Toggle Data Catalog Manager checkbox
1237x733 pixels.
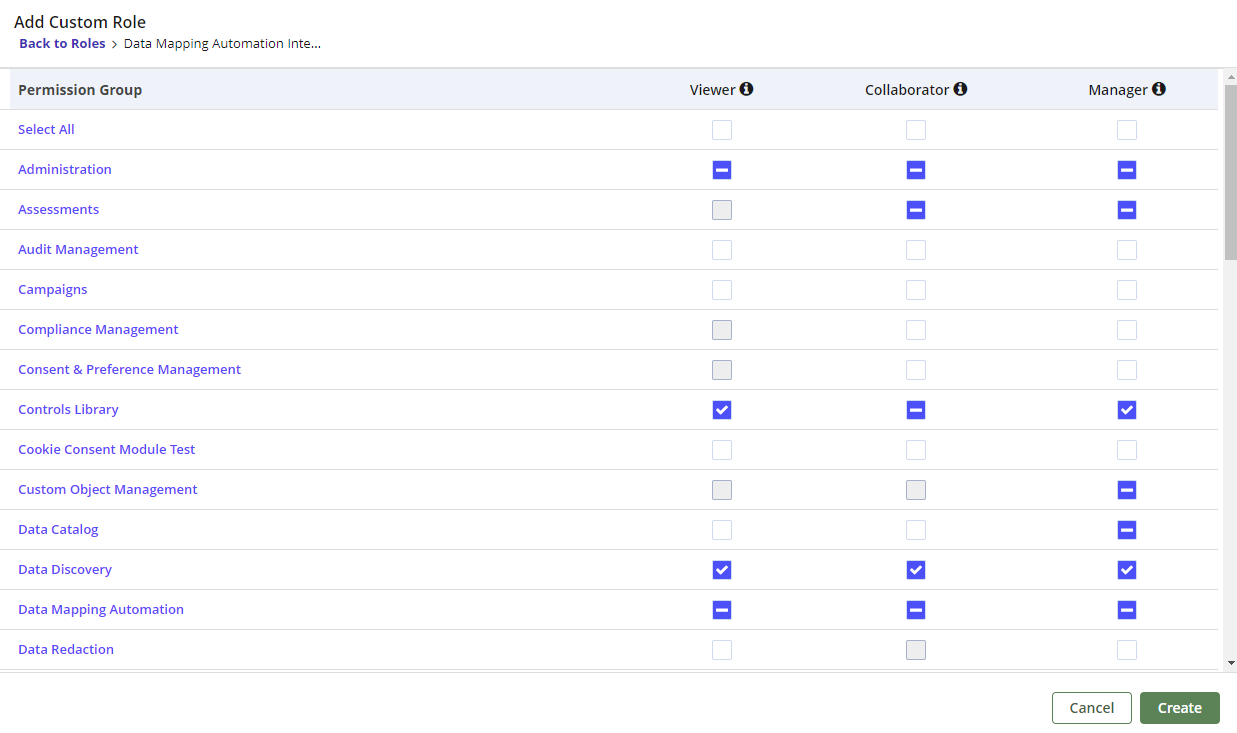pos(1127,530)
